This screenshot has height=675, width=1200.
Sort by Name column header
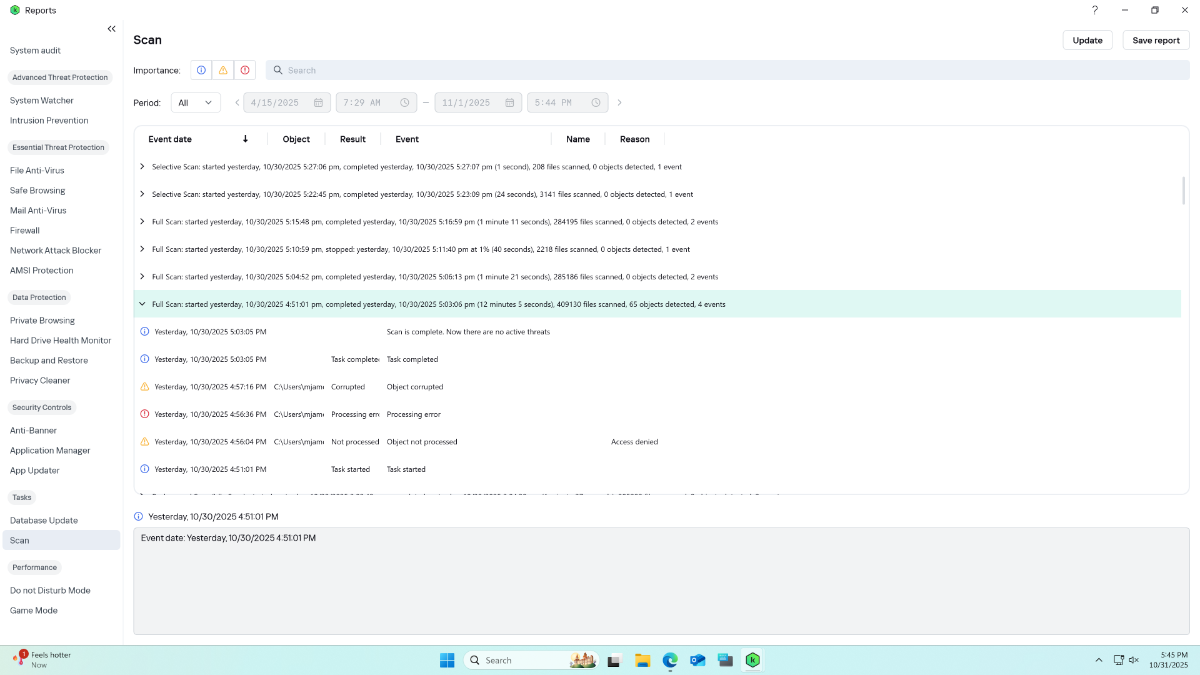point(578,139)
